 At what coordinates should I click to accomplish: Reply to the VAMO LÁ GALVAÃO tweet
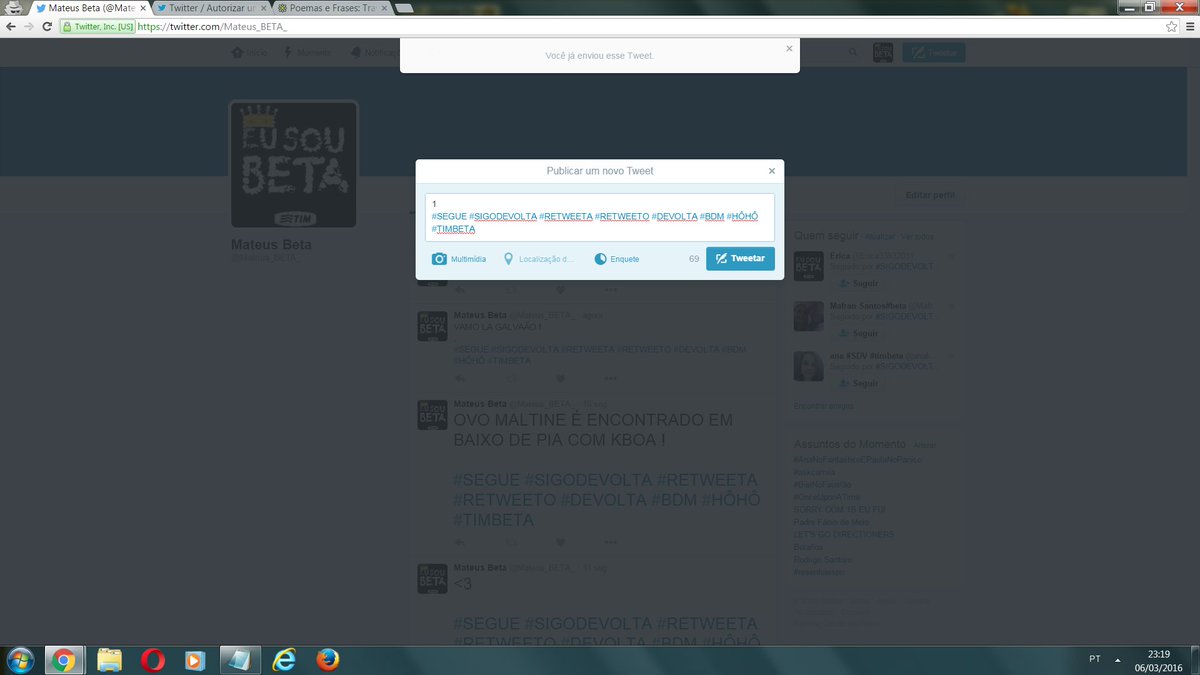(x=460, y=378)
